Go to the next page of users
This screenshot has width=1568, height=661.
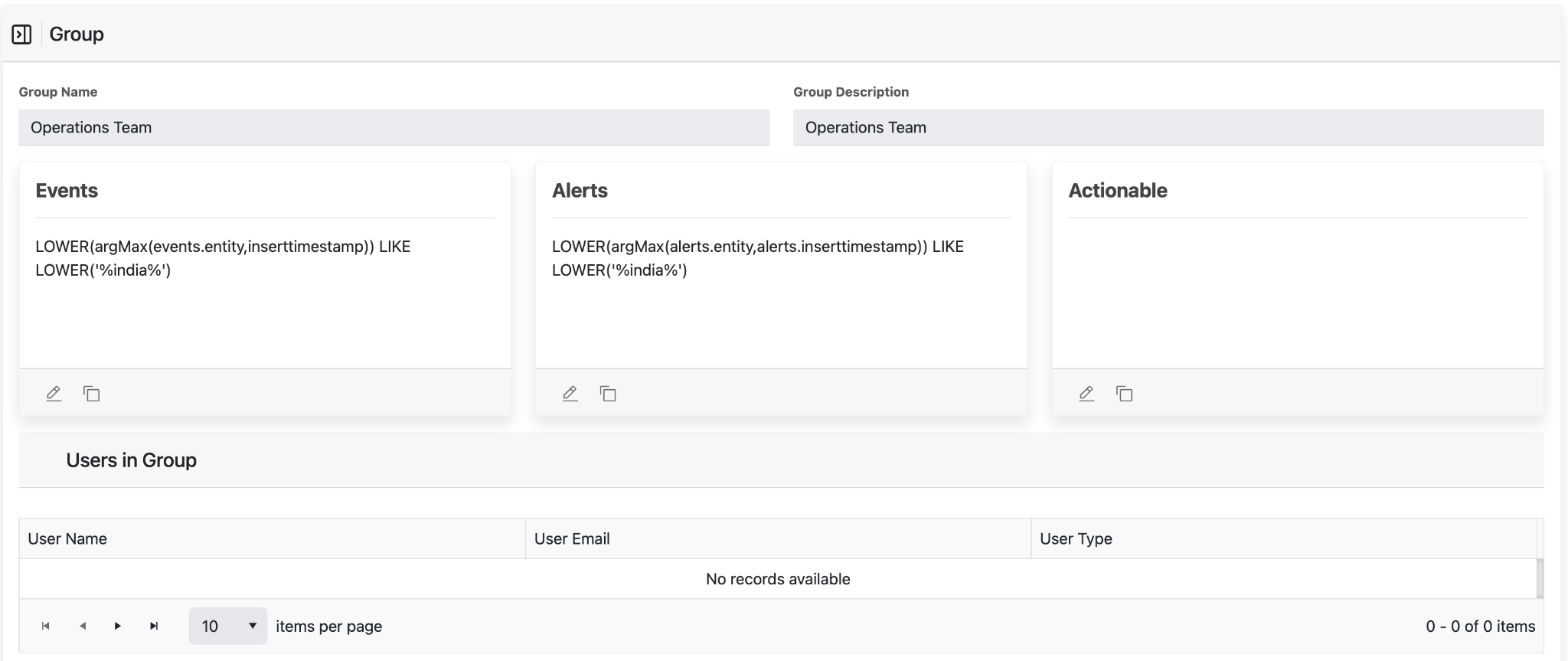(x=118, y=627)
